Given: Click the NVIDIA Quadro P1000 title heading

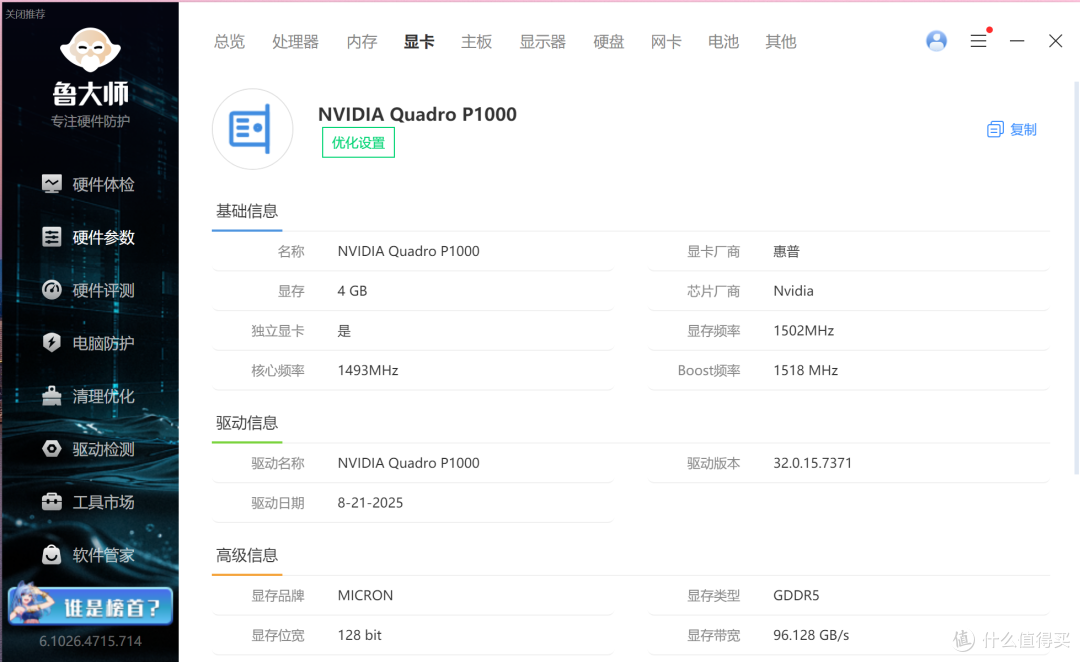Looking at the screenshot, I should click(x=417, y=114).
